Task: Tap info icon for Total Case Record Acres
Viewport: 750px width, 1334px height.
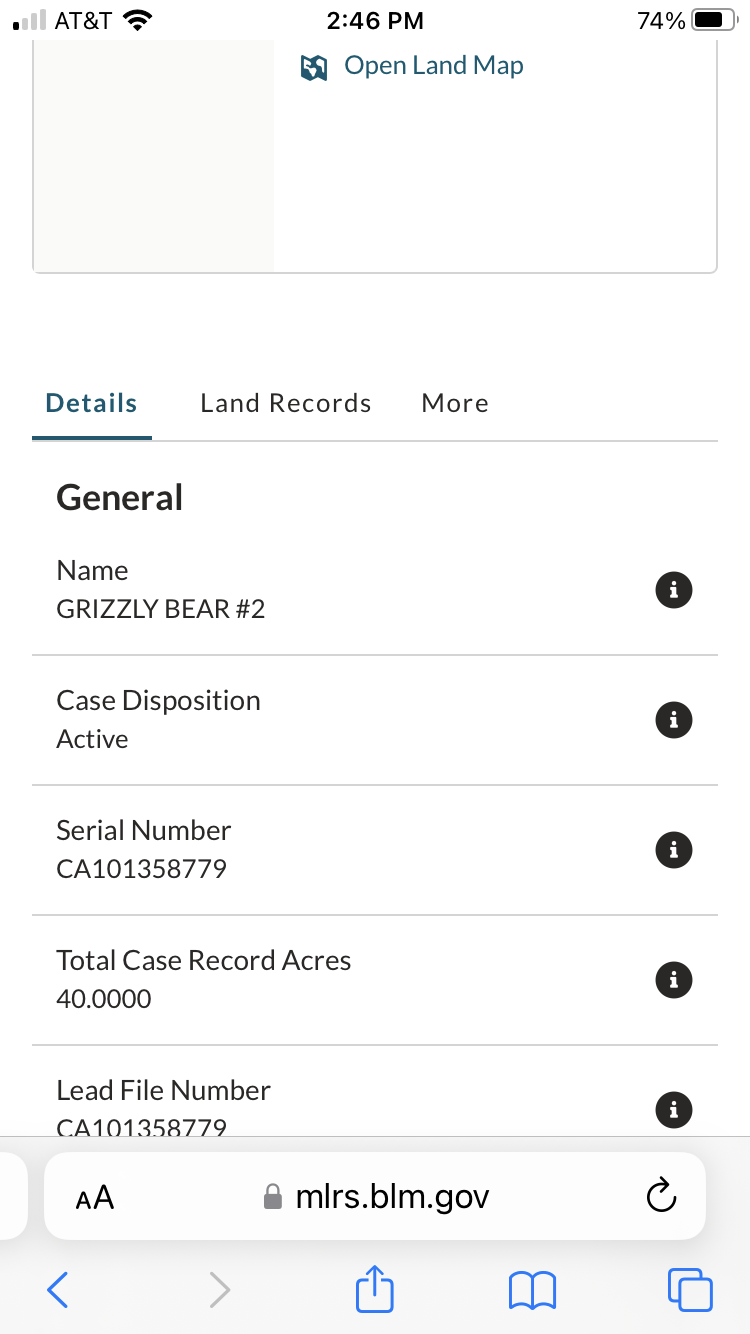Action: 673,980
